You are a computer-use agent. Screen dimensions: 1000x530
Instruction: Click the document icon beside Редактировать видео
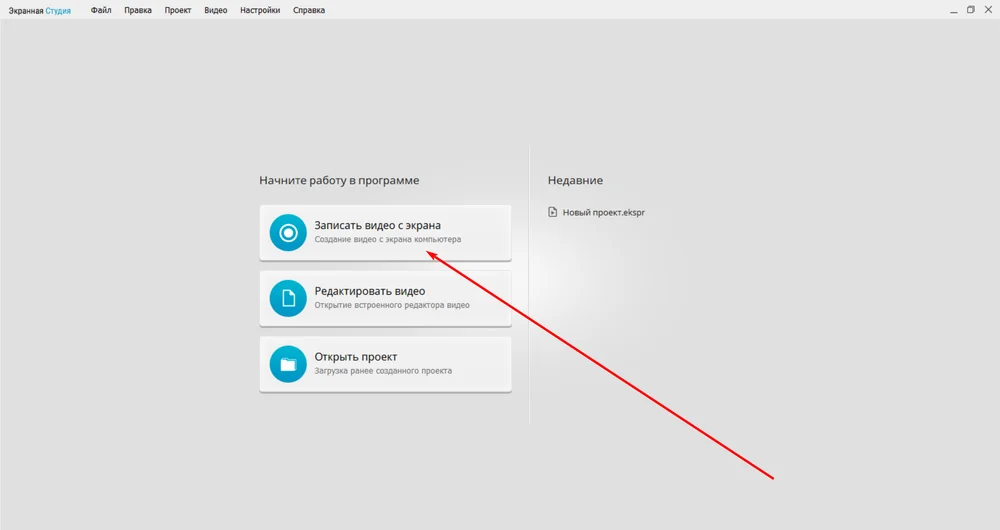(x=288, y=298)
